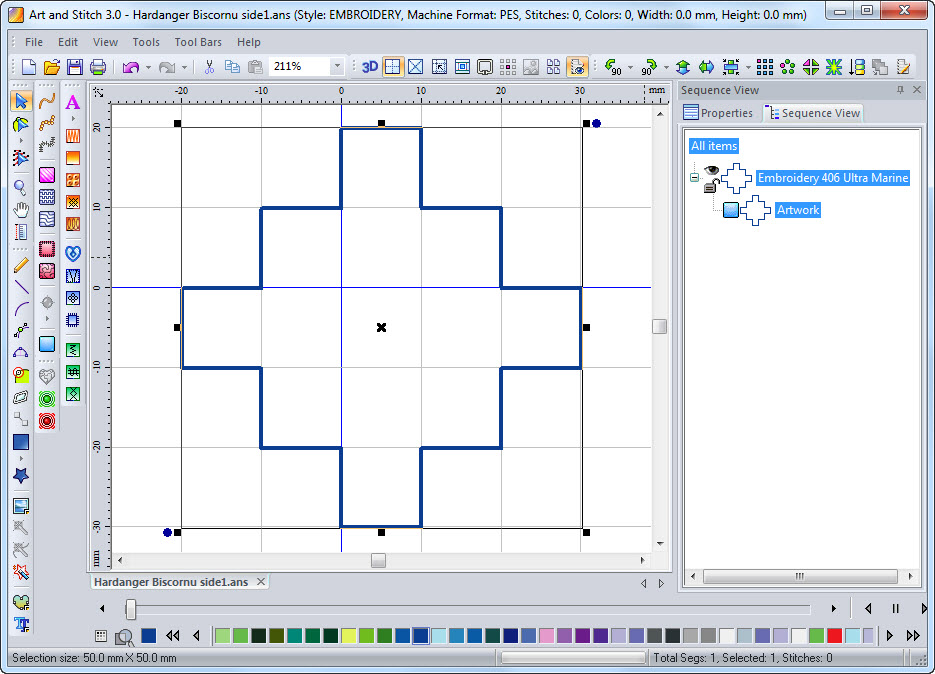
Task: Collapse the Embroidery 406 Ultra Marine tree
Action: (694, 178)
